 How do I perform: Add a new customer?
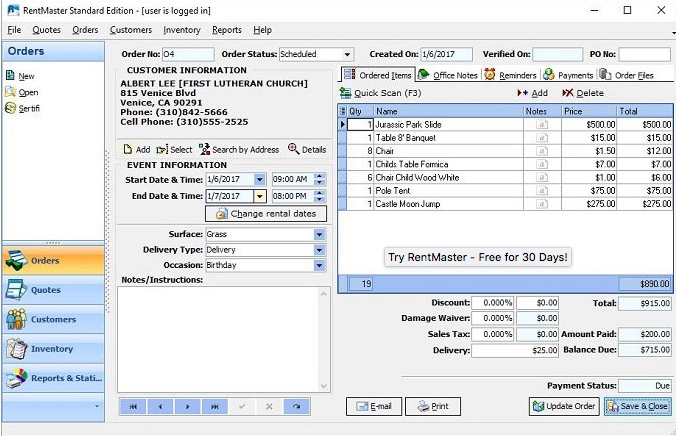click(137, 150)
